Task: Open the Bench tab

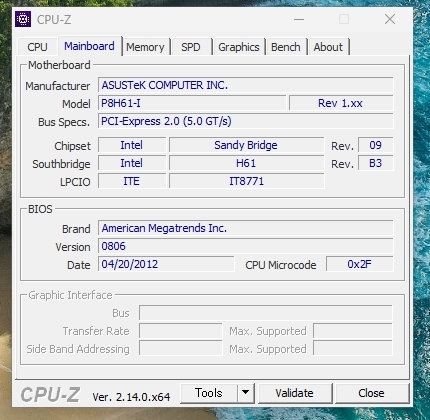Action: [x=286, y=47]
